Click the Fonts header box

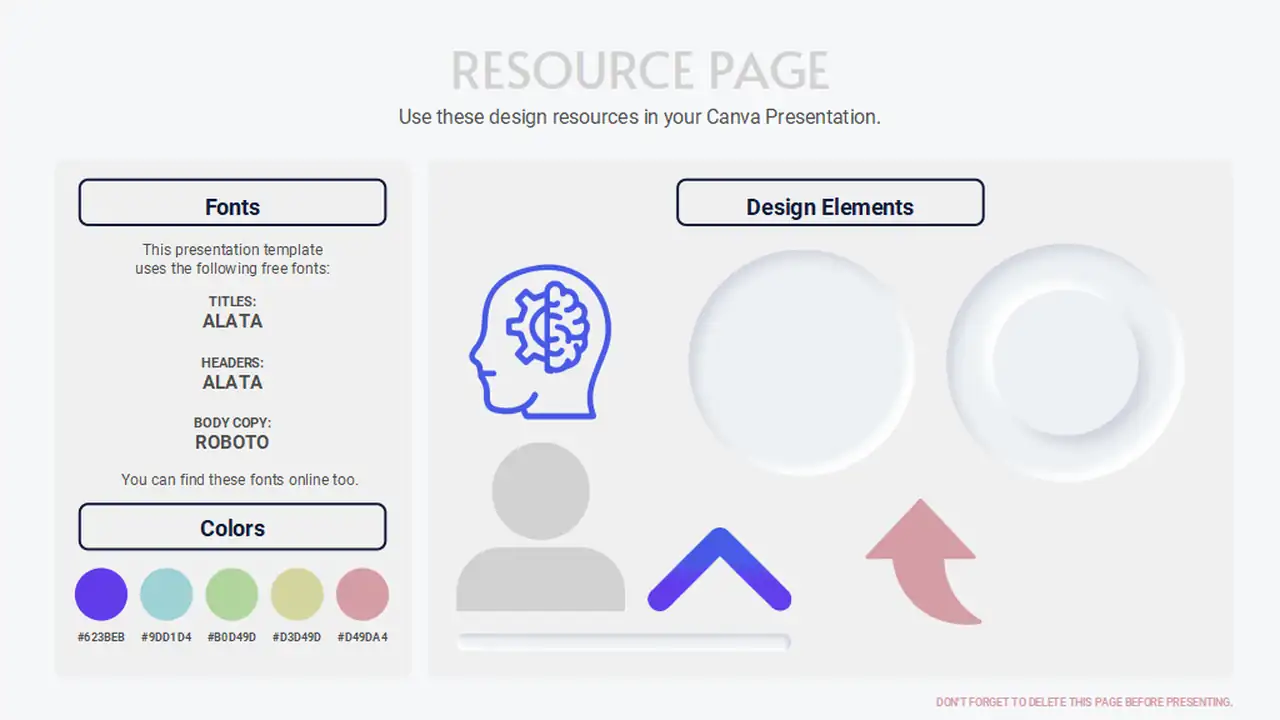point(232,203)
